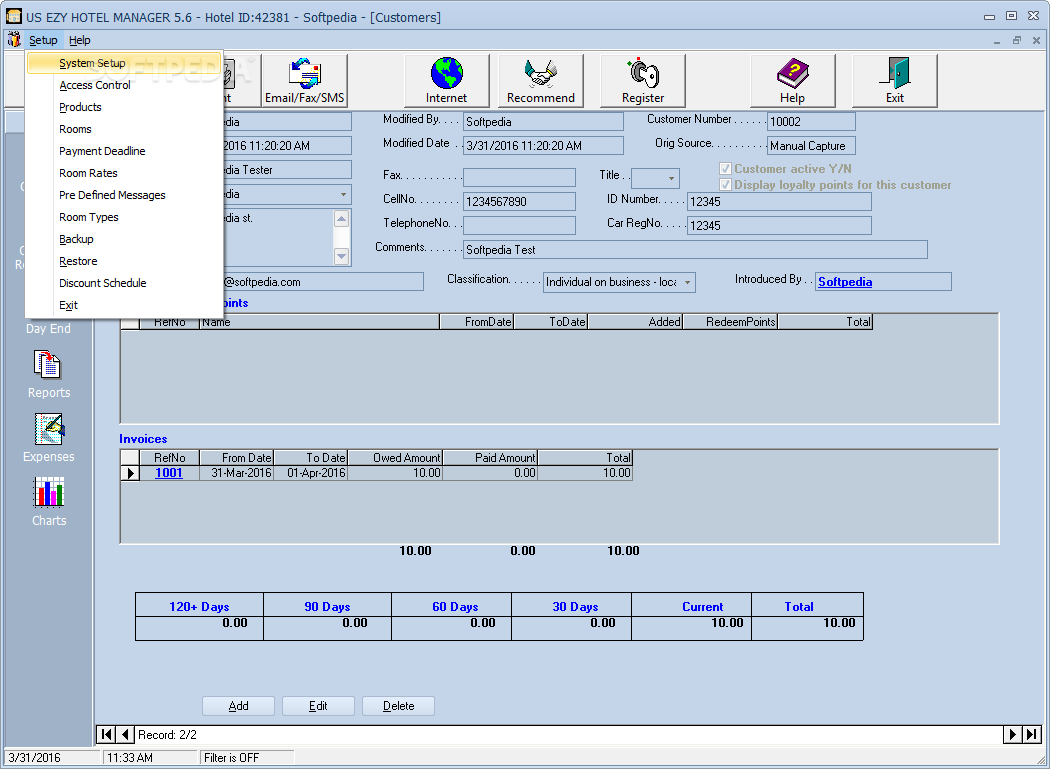Click the Orig Source field
Viewport: 1050px width, 769px height.
[811, 146]
